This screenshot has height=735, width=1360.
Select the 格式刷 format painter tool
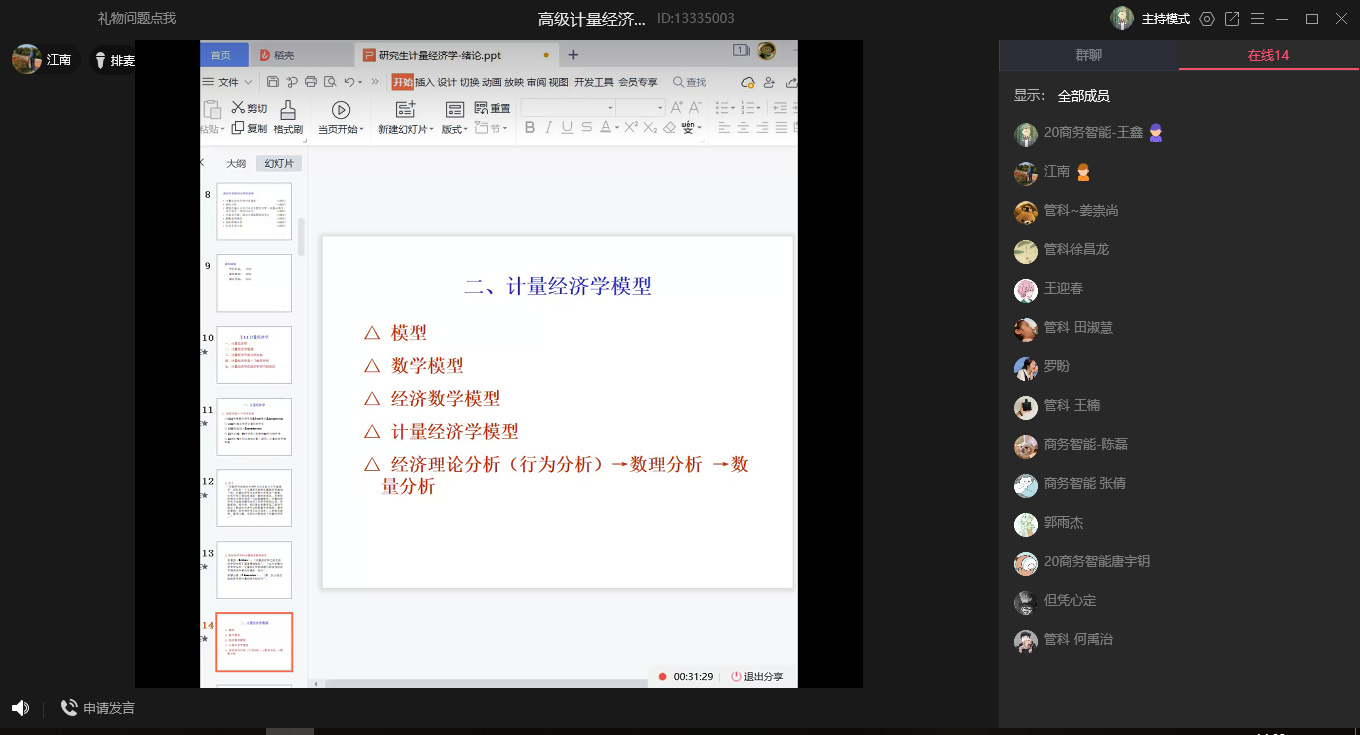288,117
